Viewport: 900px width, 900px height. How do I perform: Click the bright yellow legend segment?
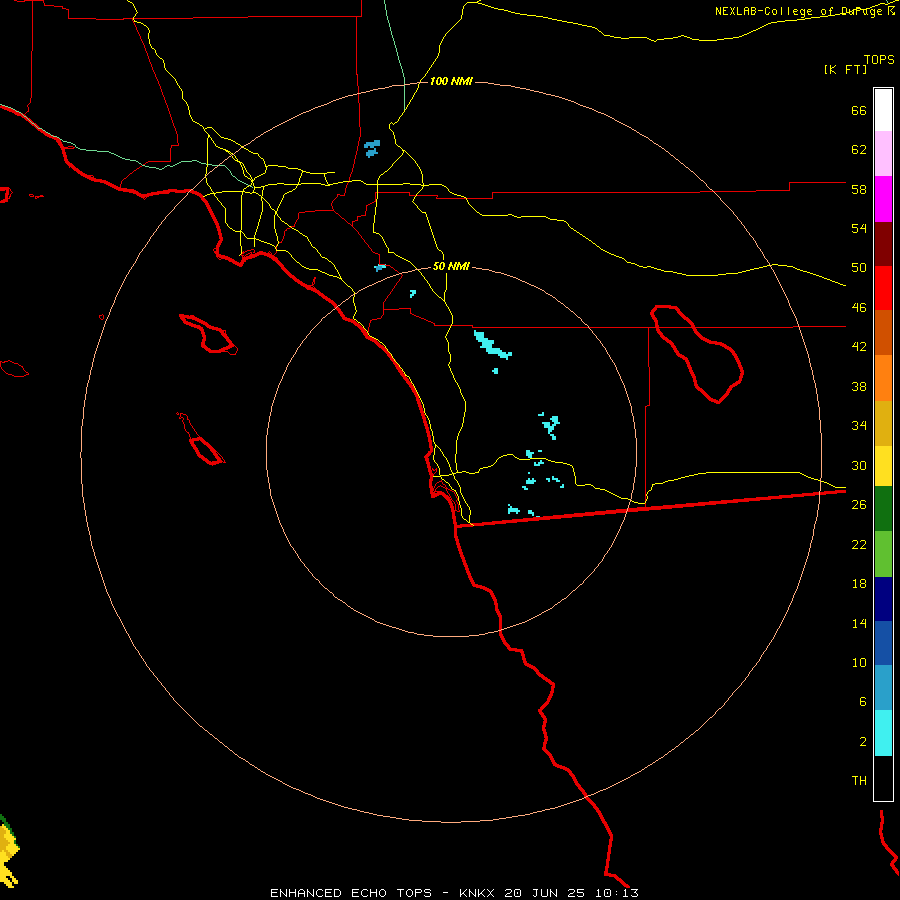click(883, 466)
